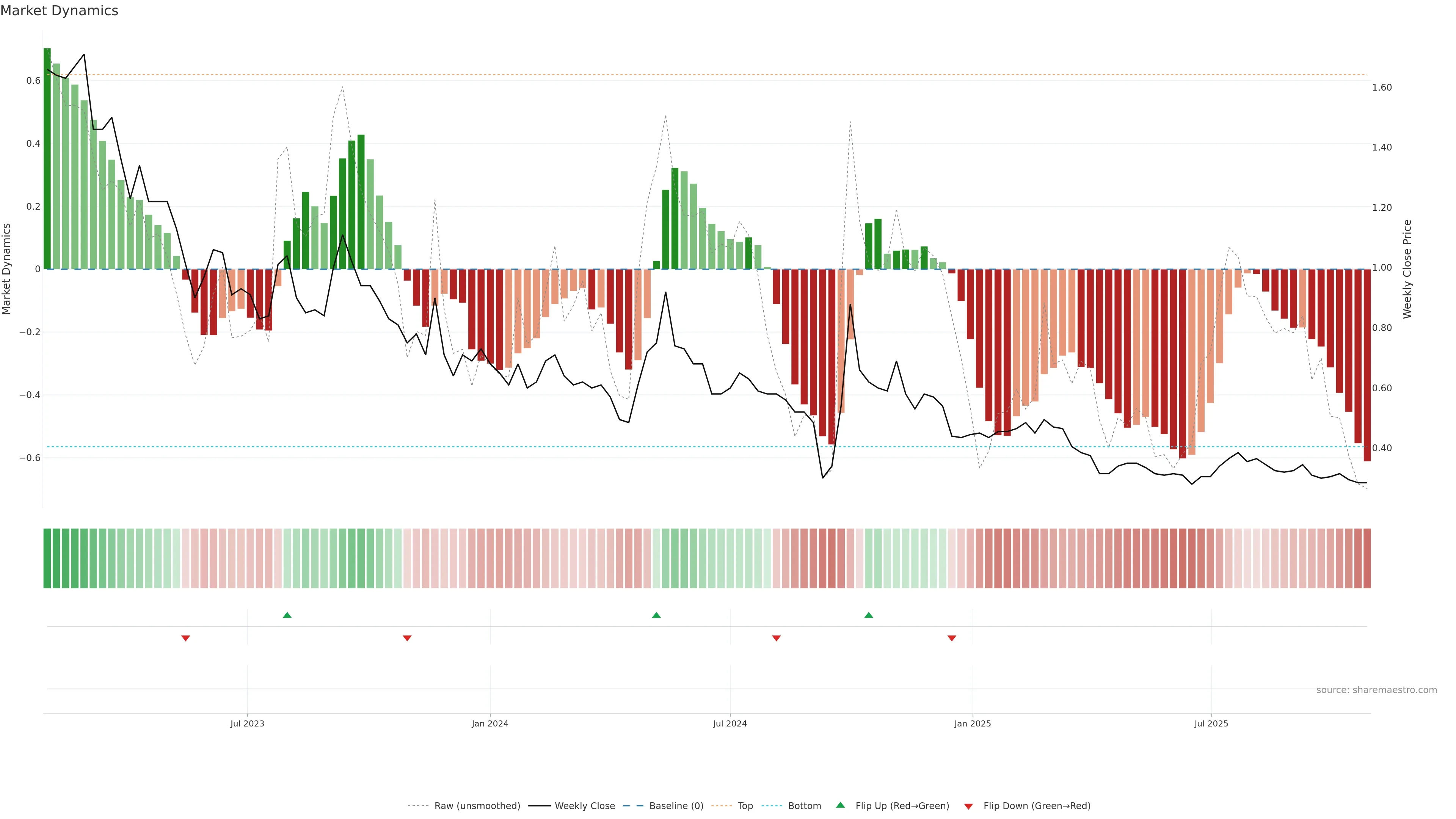Click the last dark red bar at far right
1456x819 pixels.
pyautogui.click(x=1367, y=364)
